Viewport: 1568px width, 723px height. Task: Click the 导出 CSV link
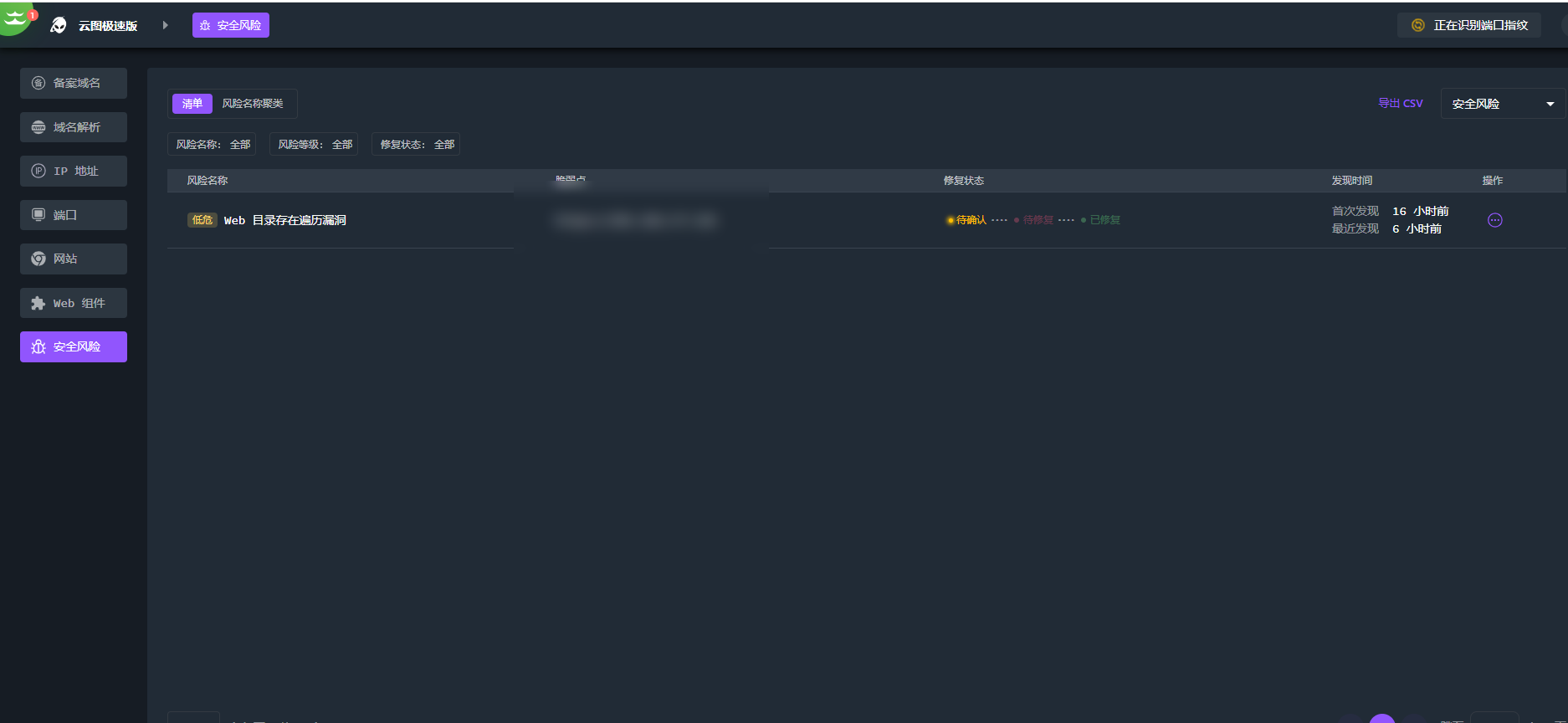[x=1400, y=104]
